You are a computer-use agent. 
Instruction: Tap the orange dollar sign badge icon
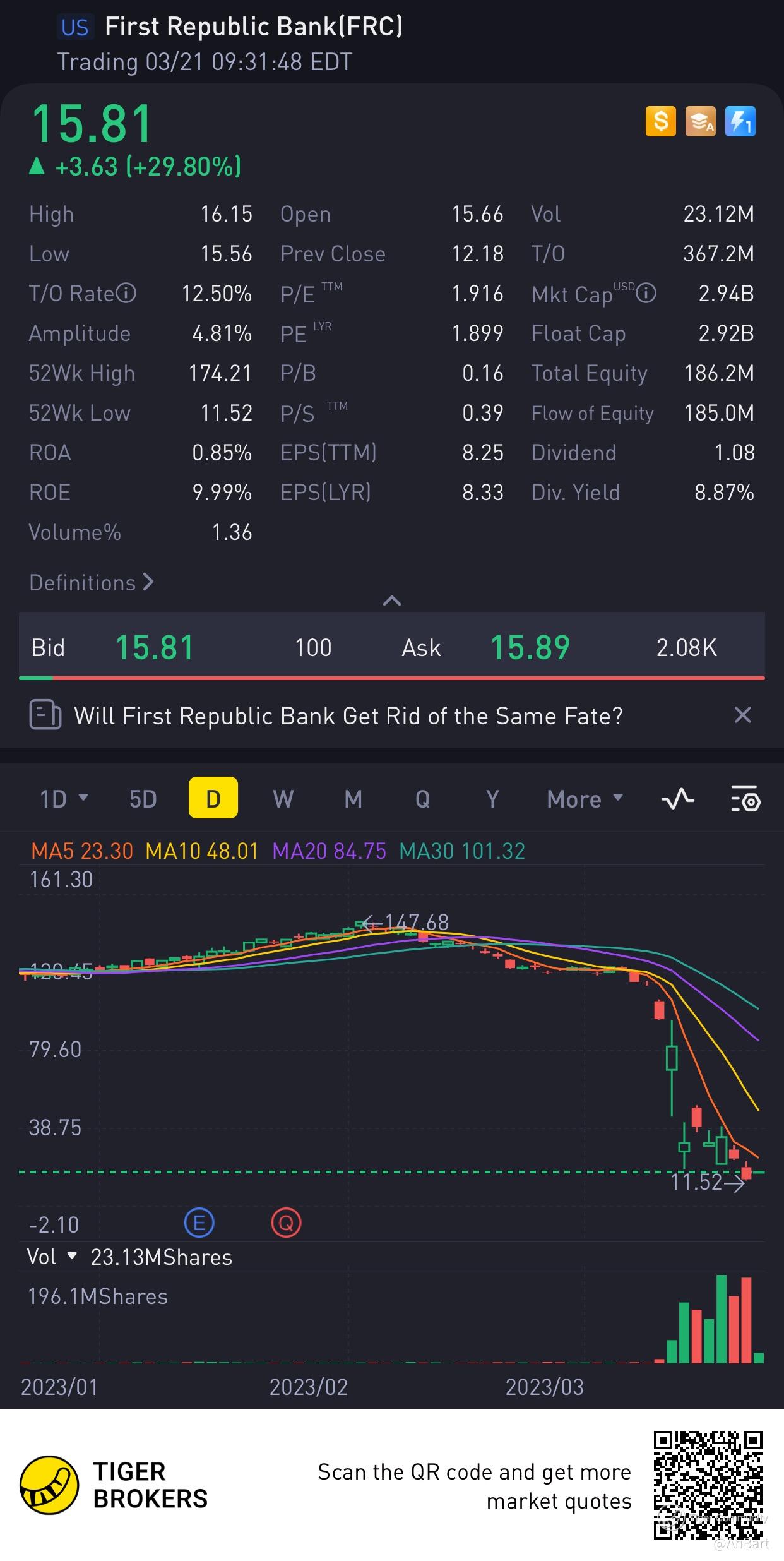click(660, 121)
